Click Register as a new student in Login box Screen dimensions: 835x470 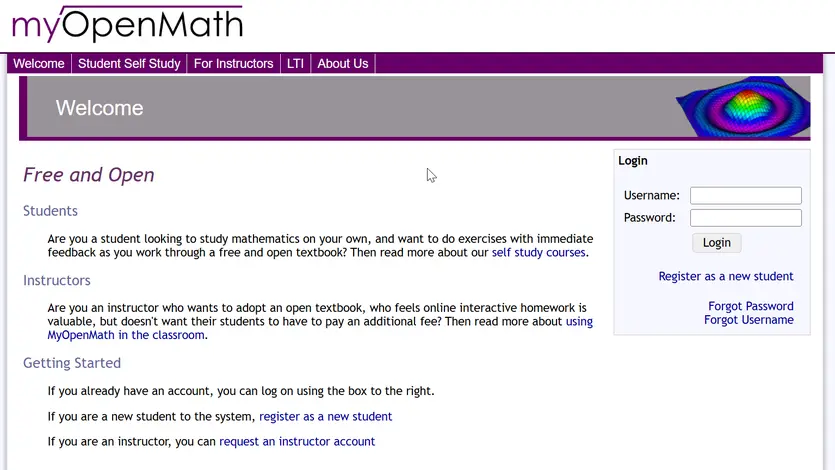coord(725,276)
